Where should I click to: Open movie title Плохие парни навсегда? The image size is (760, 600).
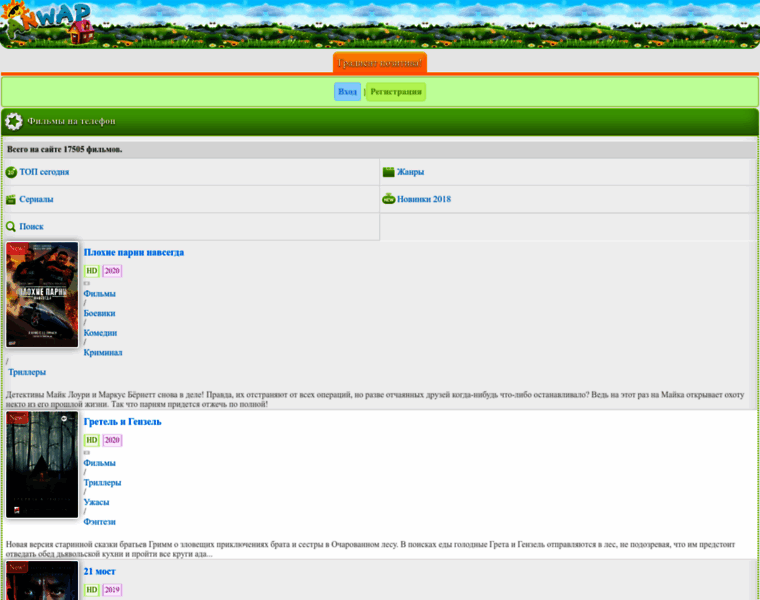(134, 253)
